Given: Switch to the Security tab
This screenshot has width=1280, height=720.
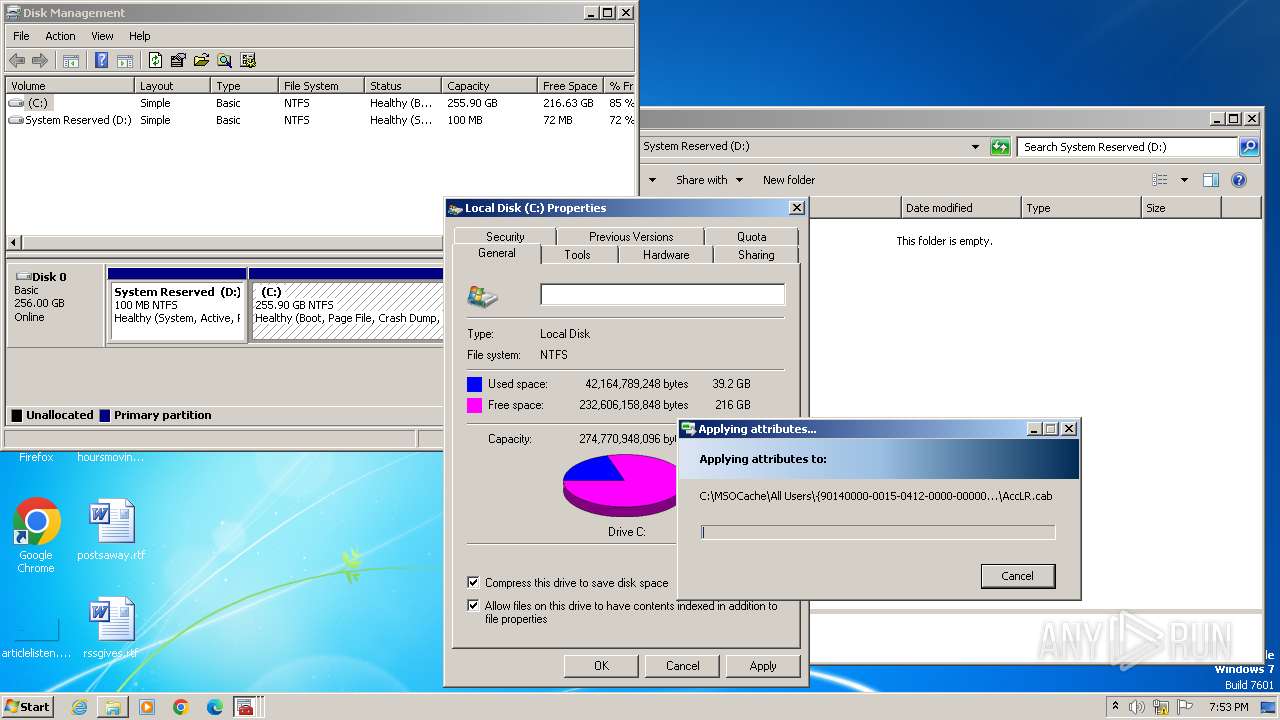Looking at the screenshot, I should [x=505, y=237].
